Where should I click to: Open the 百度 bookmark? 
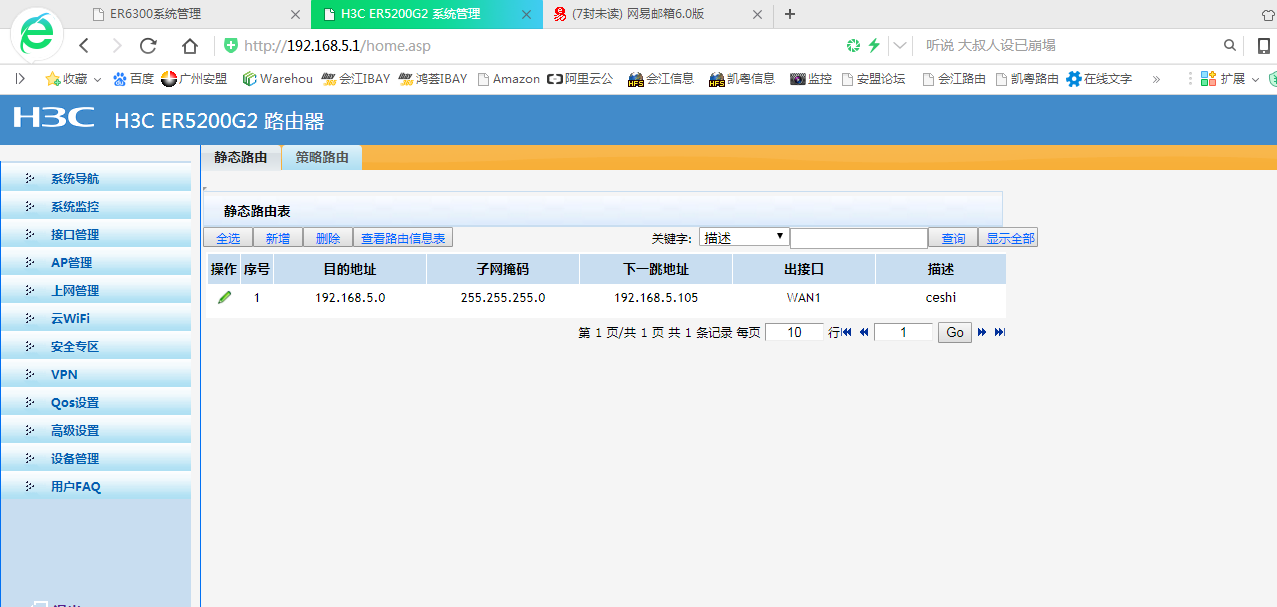pos(134,78)
